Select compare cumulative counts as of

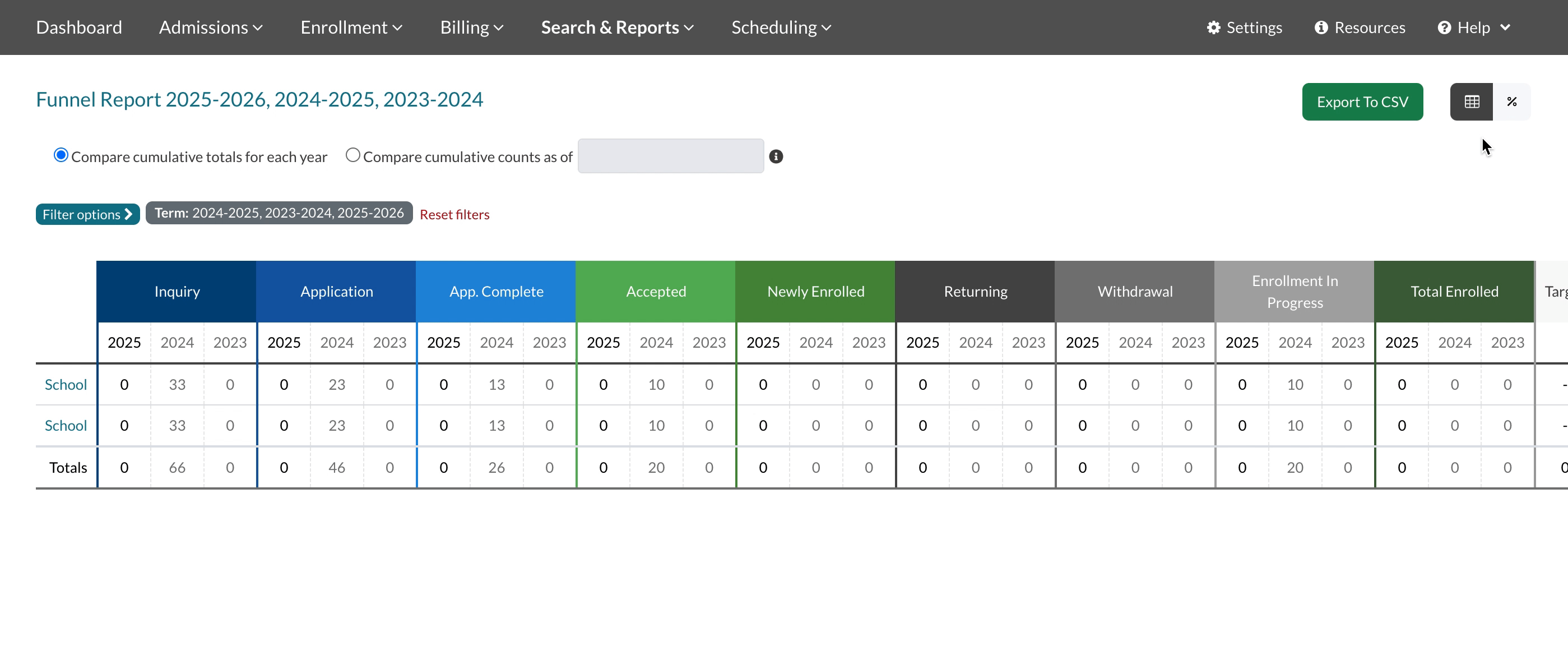pos(352,155)
